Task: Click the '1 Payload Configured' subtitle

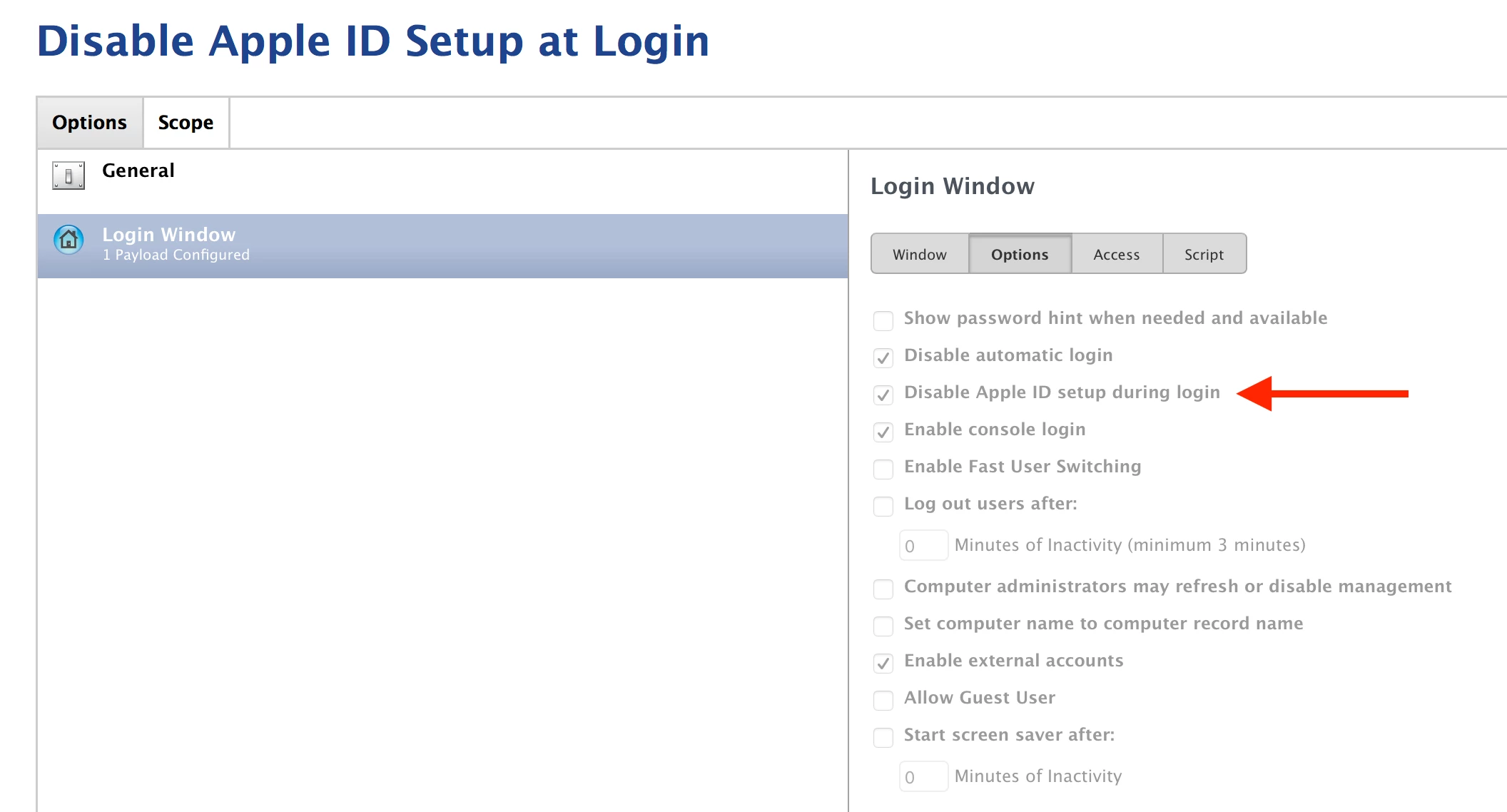Action: pos(176,255)
